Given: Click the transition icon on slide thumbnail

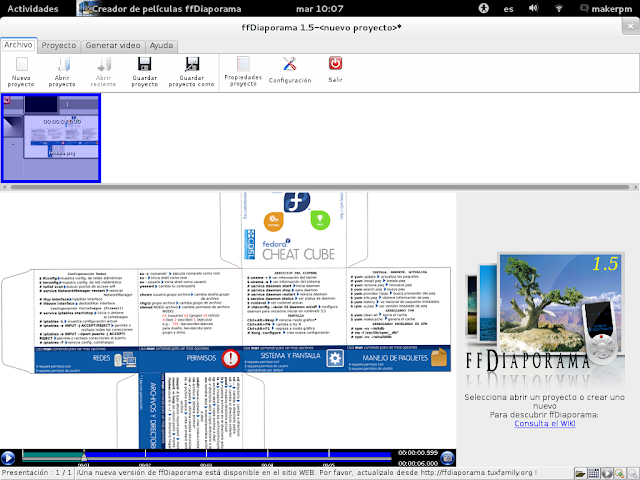Looking at the screenshot, I should [13, 126].
